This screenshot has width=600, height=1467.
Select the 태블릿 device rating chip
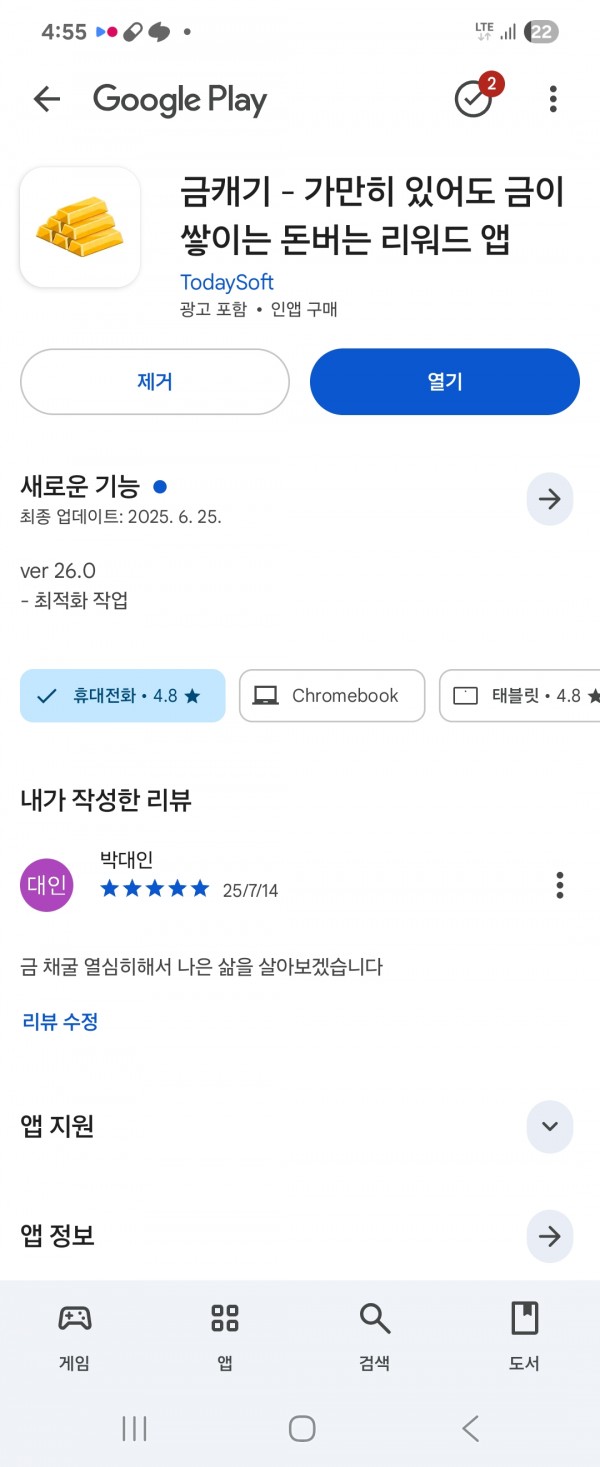(520, 696)
